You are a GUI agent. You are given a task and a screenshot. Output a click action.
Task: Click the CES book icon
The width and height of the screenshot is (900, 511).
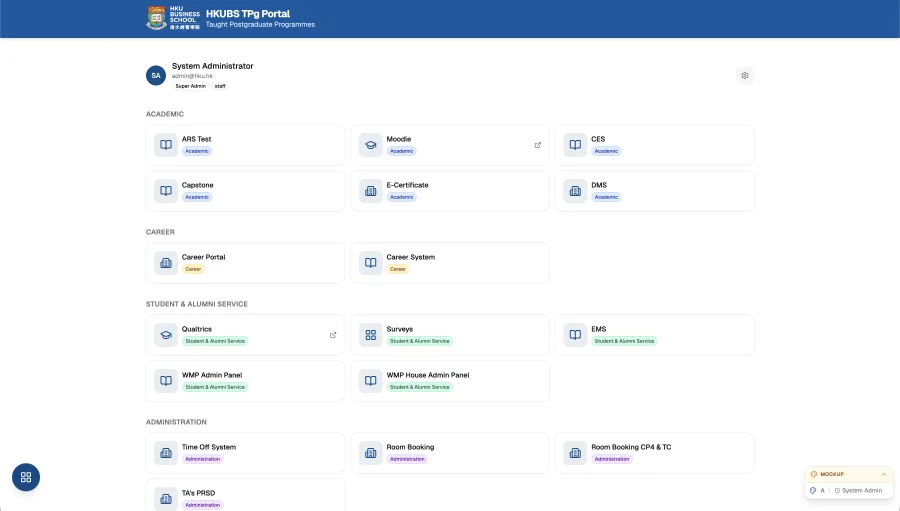pyautogui.click(x=575, y=145)
